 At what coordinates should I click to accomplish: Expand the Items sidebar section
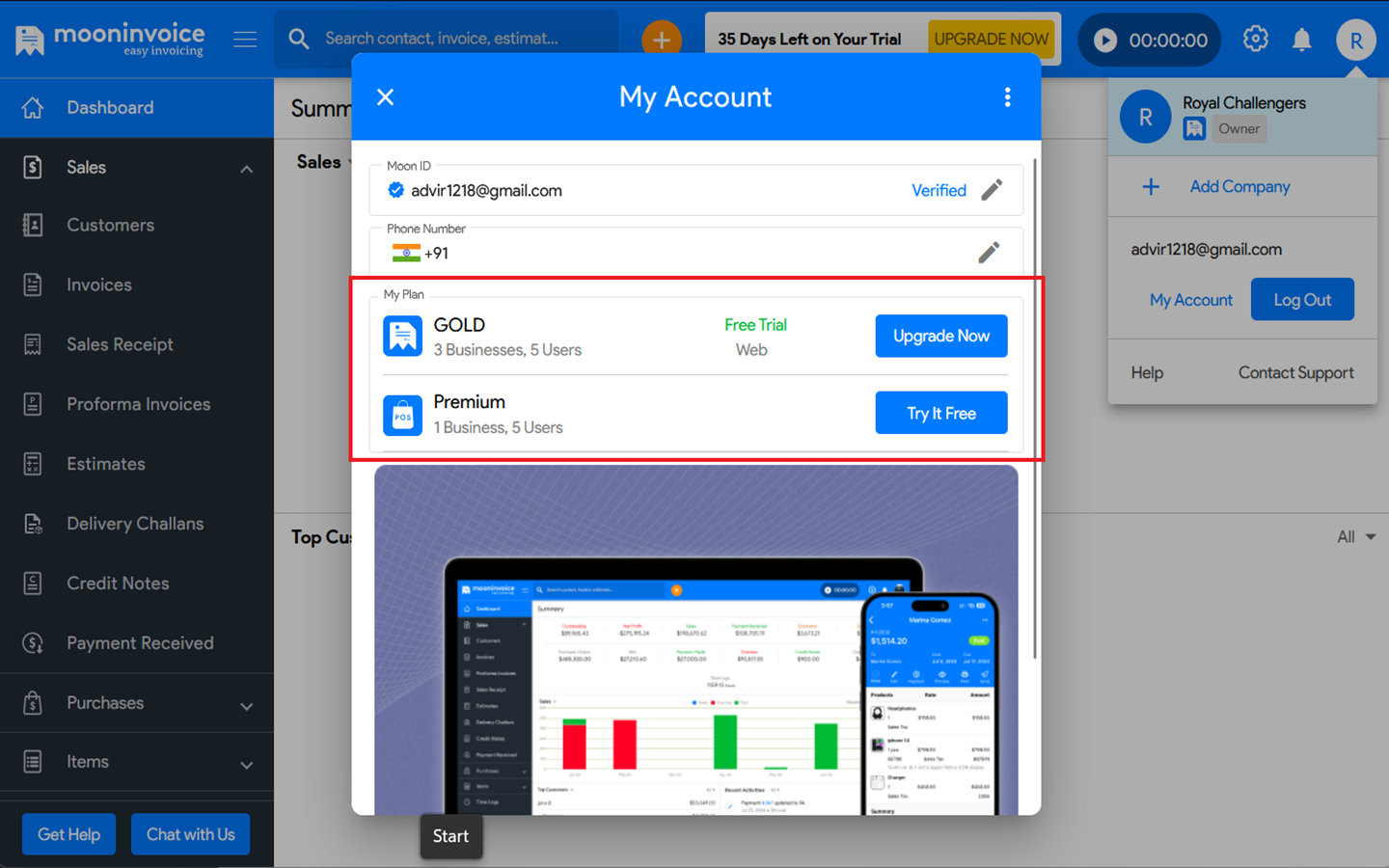pyautogui.click(x=246, y=764)
